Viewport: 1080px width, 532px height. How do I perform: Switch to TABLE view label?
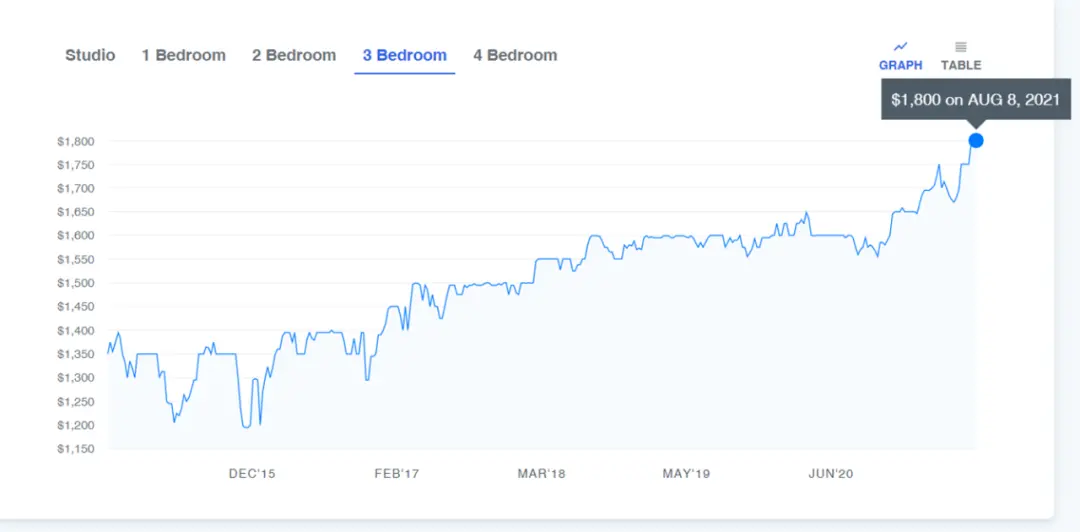[961, 65]
